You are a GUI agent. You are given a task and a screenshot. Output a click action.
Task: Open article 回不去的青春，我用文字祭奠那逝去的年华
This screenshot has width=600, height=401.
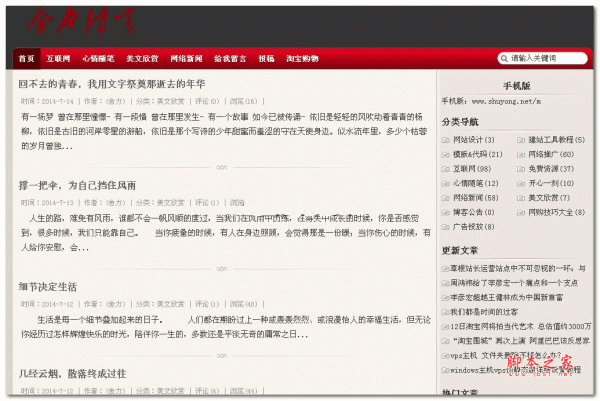tap(112, 84)
